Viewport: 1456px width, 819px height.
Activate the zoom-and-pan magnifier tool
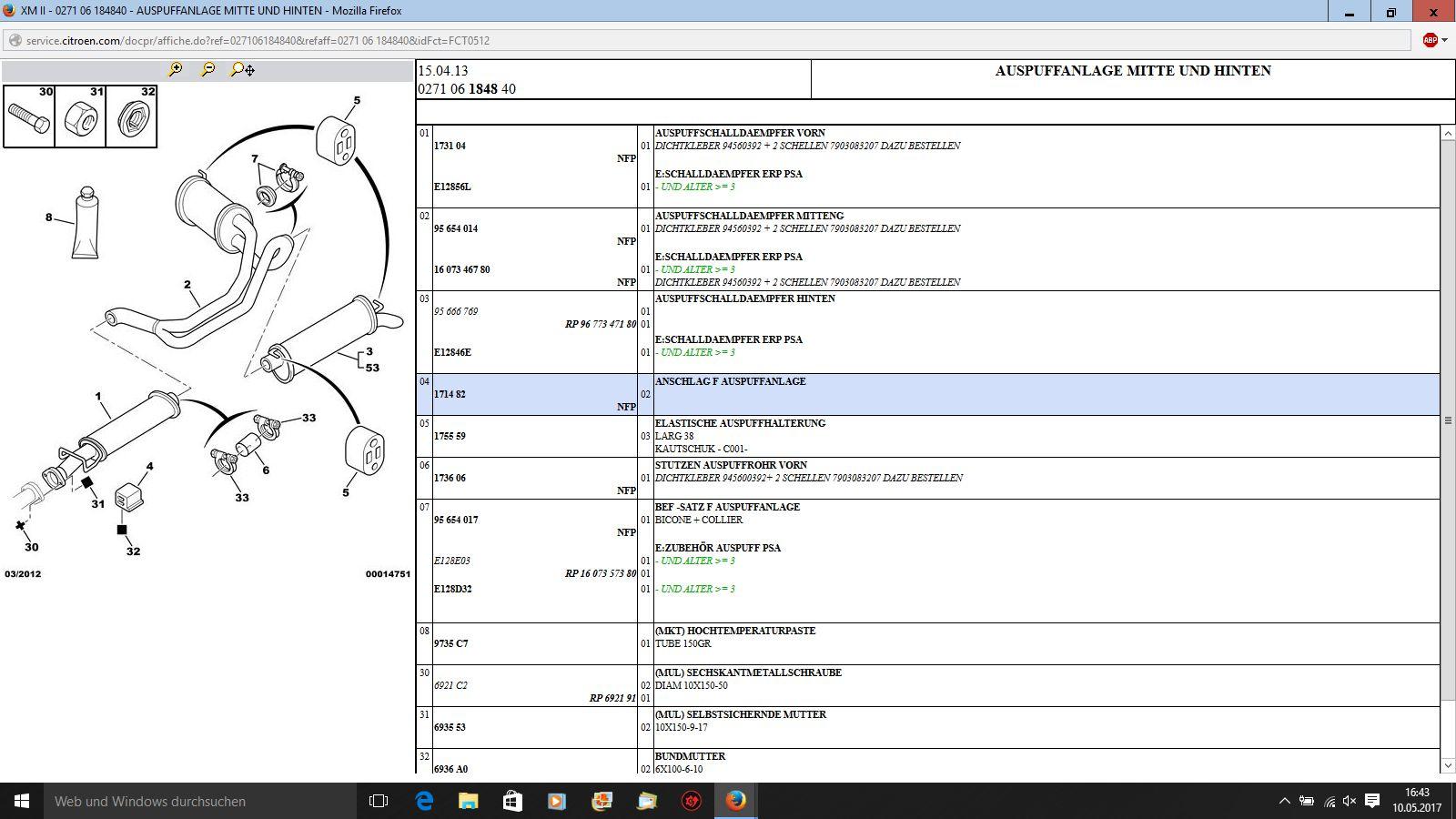(243, 69)
